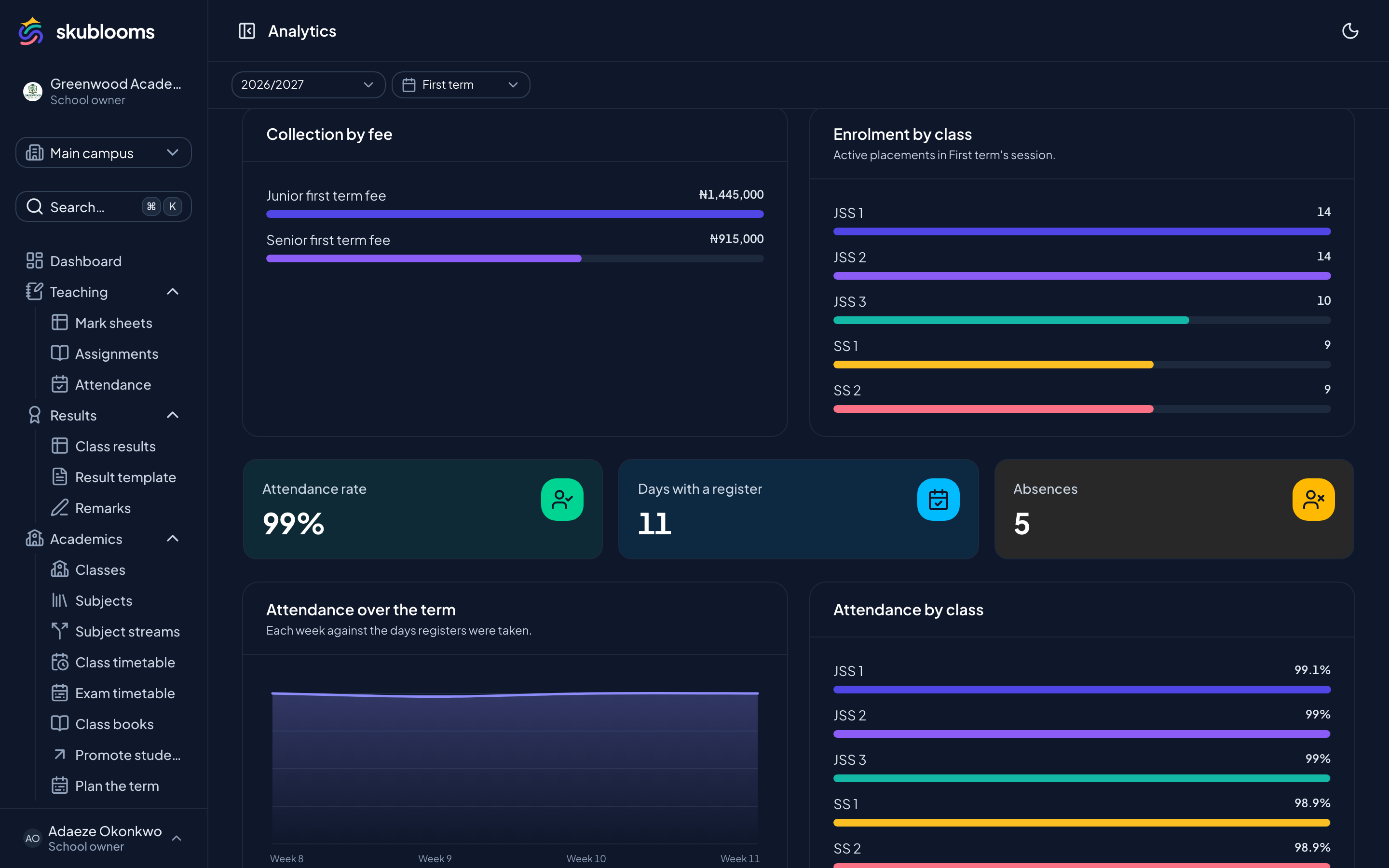Collapse the Teaching section chevron
Screen dimensions: 1389x868
point(173,292)
